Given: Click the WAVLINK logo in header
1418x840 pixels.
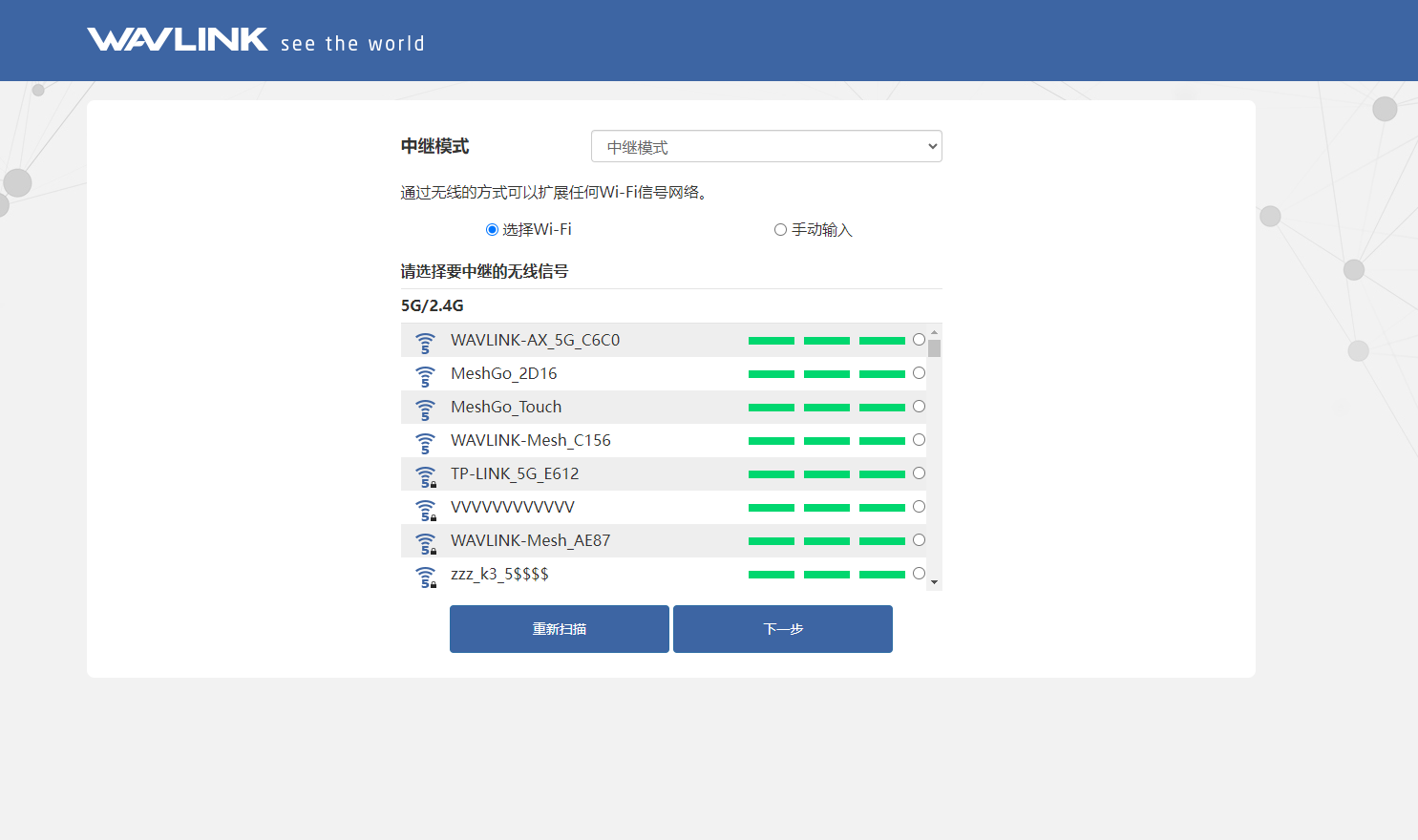Looking at the screenshot, I should coord(178,40).
